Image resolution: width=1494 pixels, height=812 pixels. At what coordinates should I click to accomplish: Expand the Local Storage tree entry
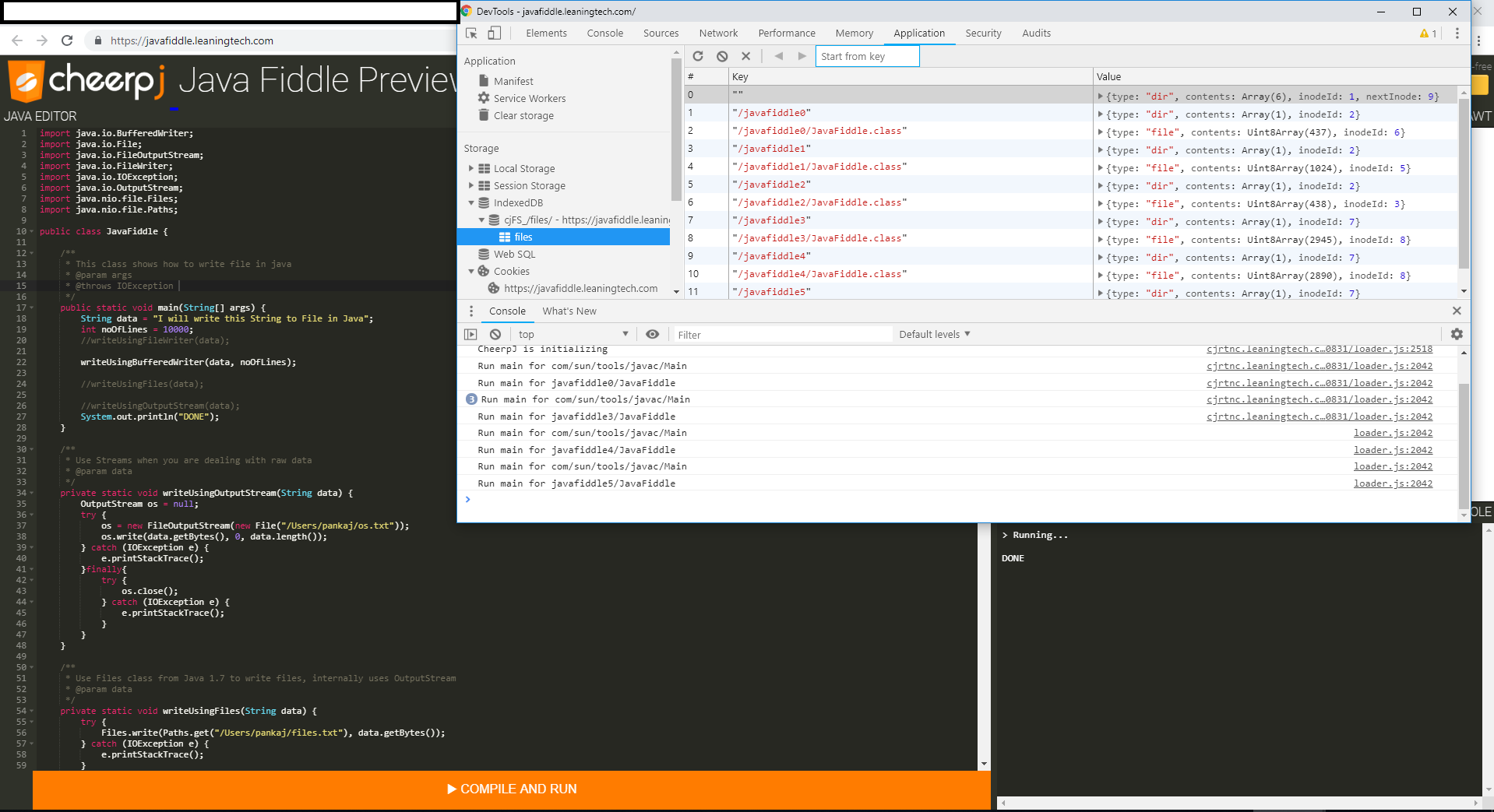(471, 168)
